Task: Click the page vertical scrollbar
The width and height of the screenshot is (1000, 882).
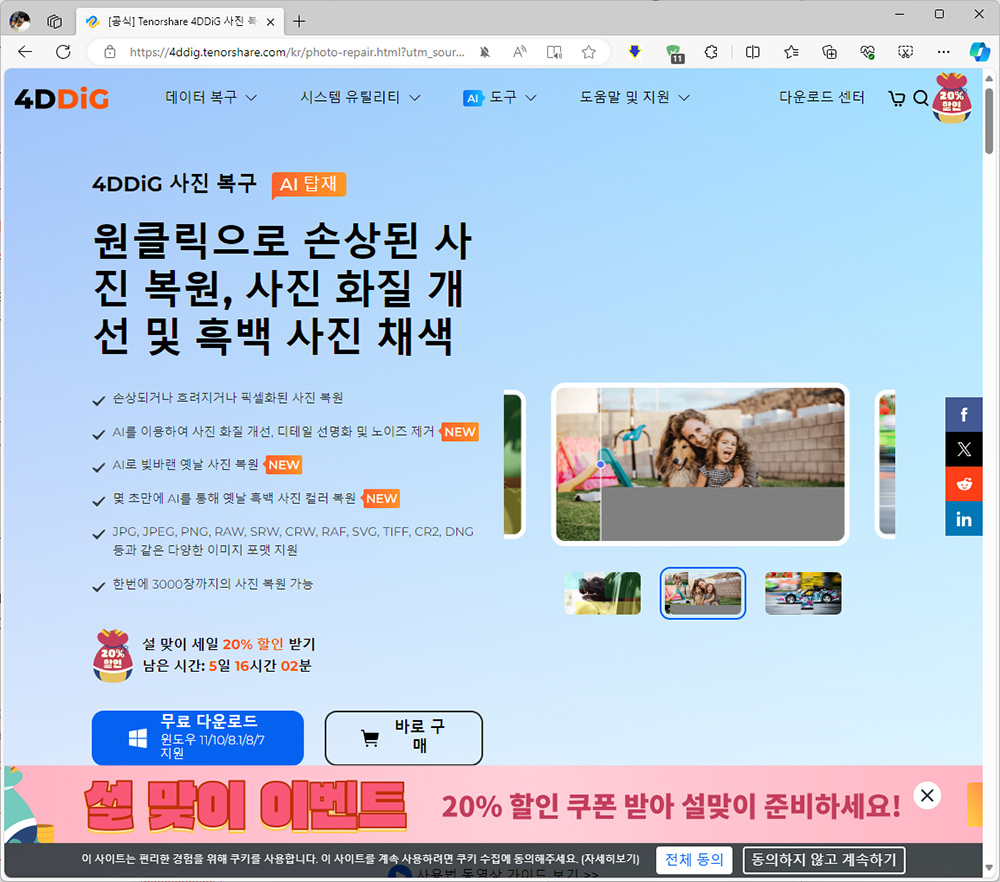Action: tap(989, 121)
